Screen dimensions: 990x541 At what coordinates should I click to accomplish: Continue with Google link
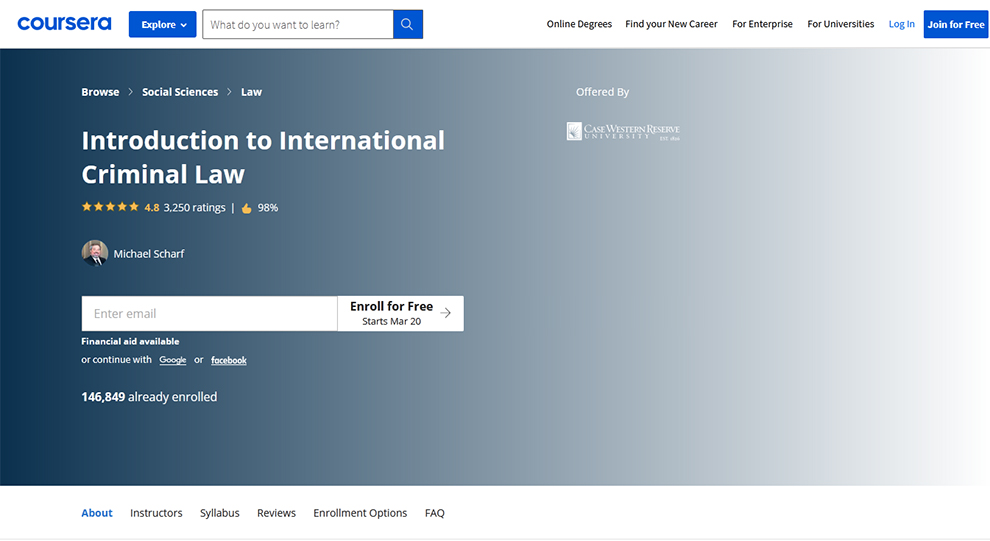pos(172,360)
